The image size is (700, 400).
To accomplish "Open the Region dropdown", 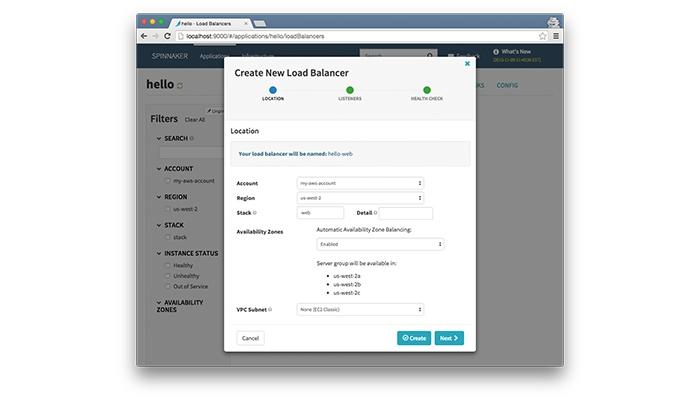I will pyautogui.click(x=360, y=198).
